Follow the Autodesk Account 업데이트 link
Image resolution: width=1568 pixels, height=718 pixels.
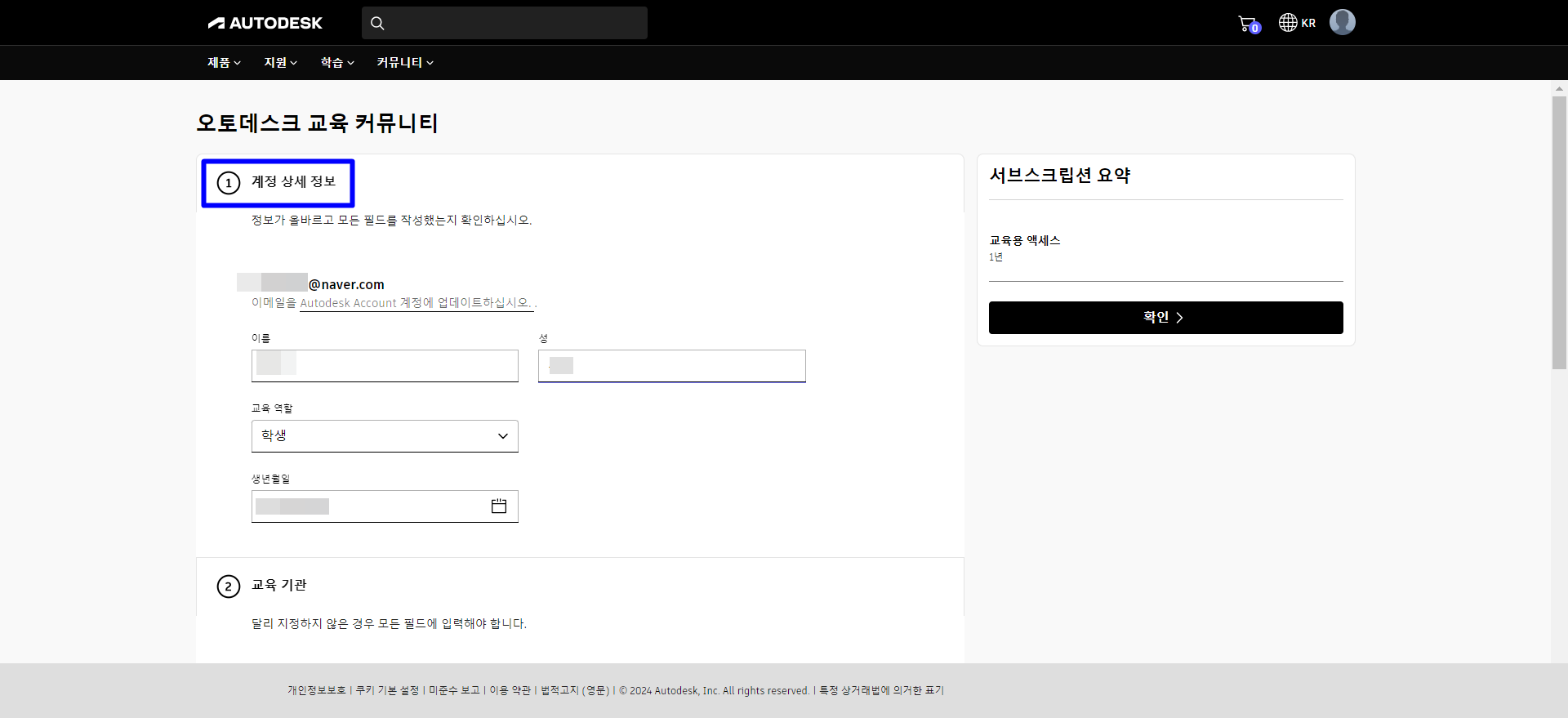tap(416, 303)
